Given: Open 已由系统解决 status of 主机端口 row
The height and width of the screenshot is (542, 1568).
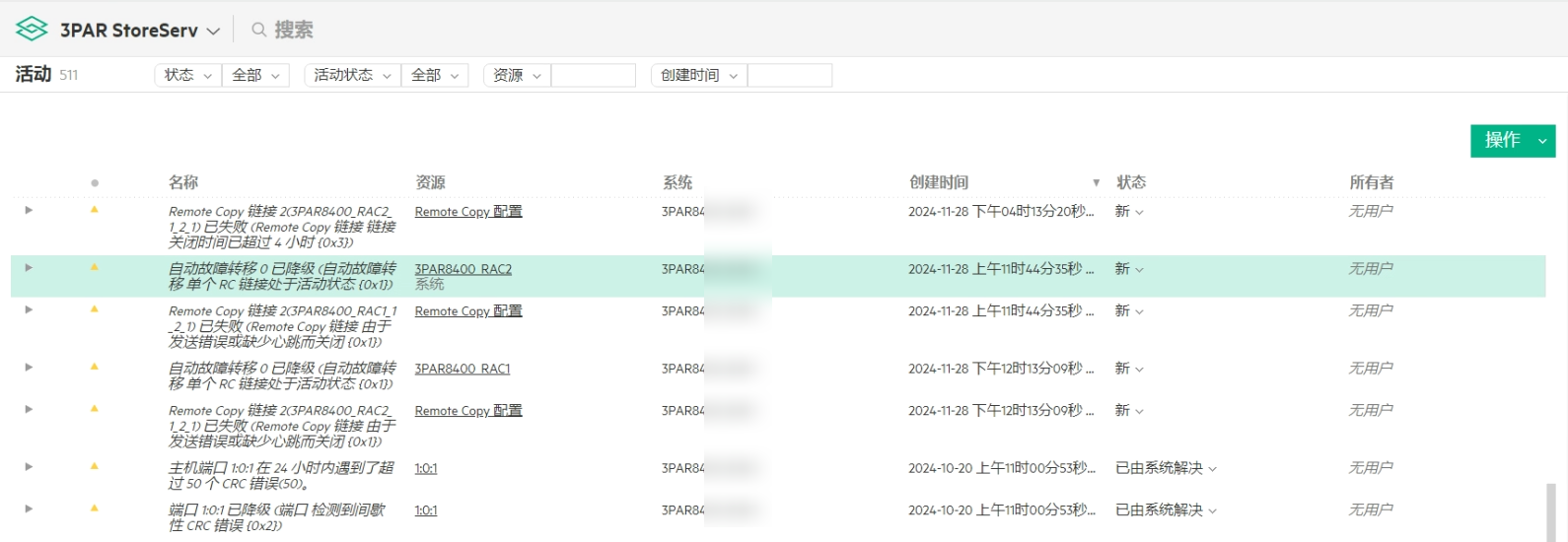Looking at the screenshot, I should click(x=1166, y=469).
